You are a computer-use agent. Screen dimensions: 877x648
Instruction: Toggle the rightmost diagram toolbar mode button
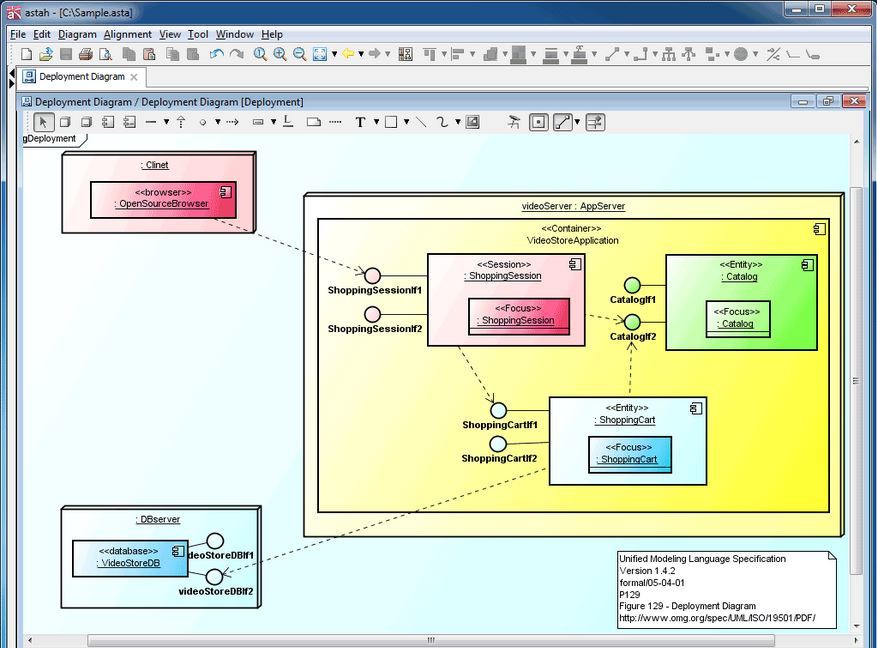pos(595,122)
